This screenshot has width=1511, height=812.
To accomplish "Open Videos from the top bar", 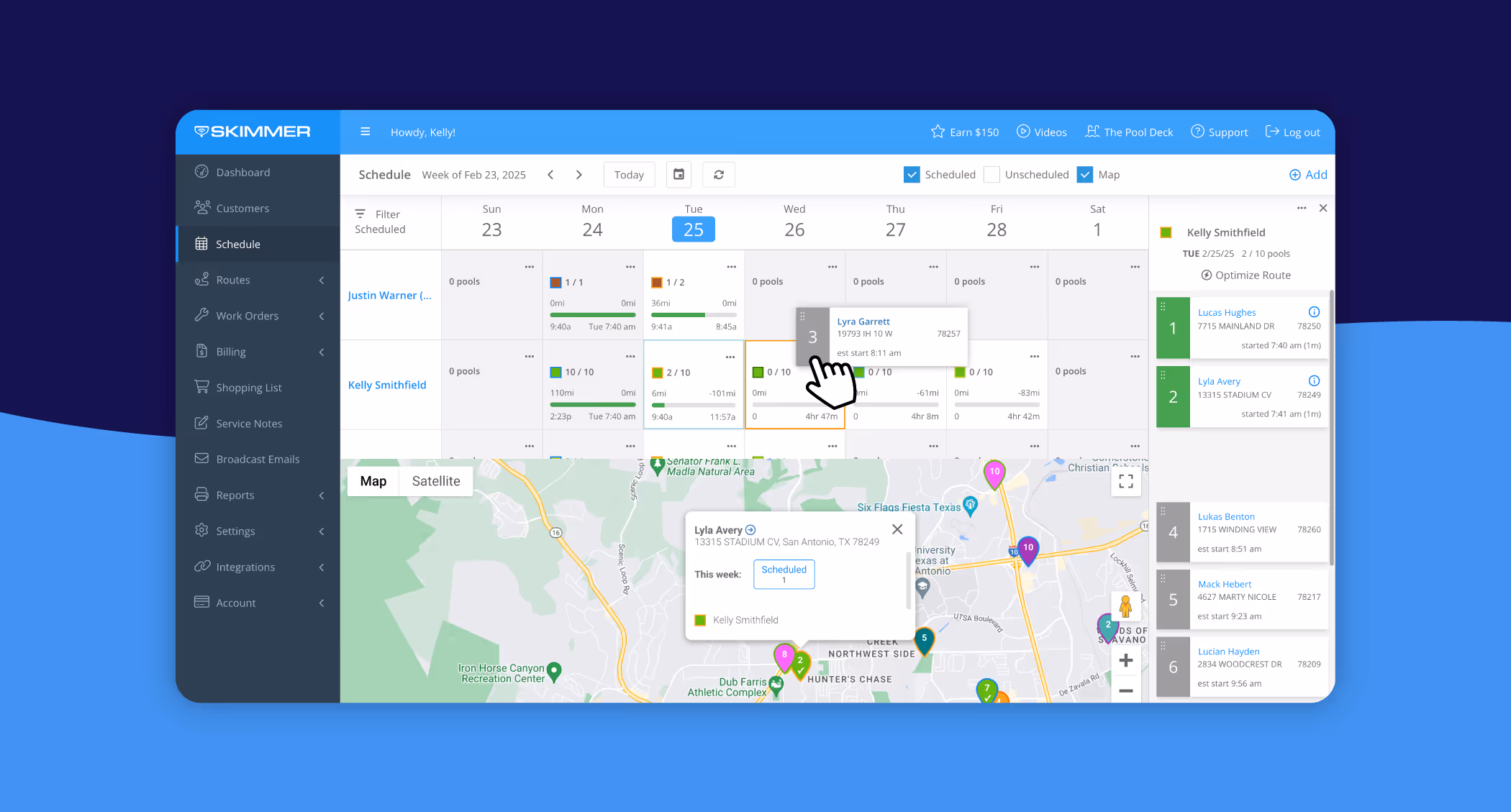I will pyautogui.click(x=1041, y=132).
